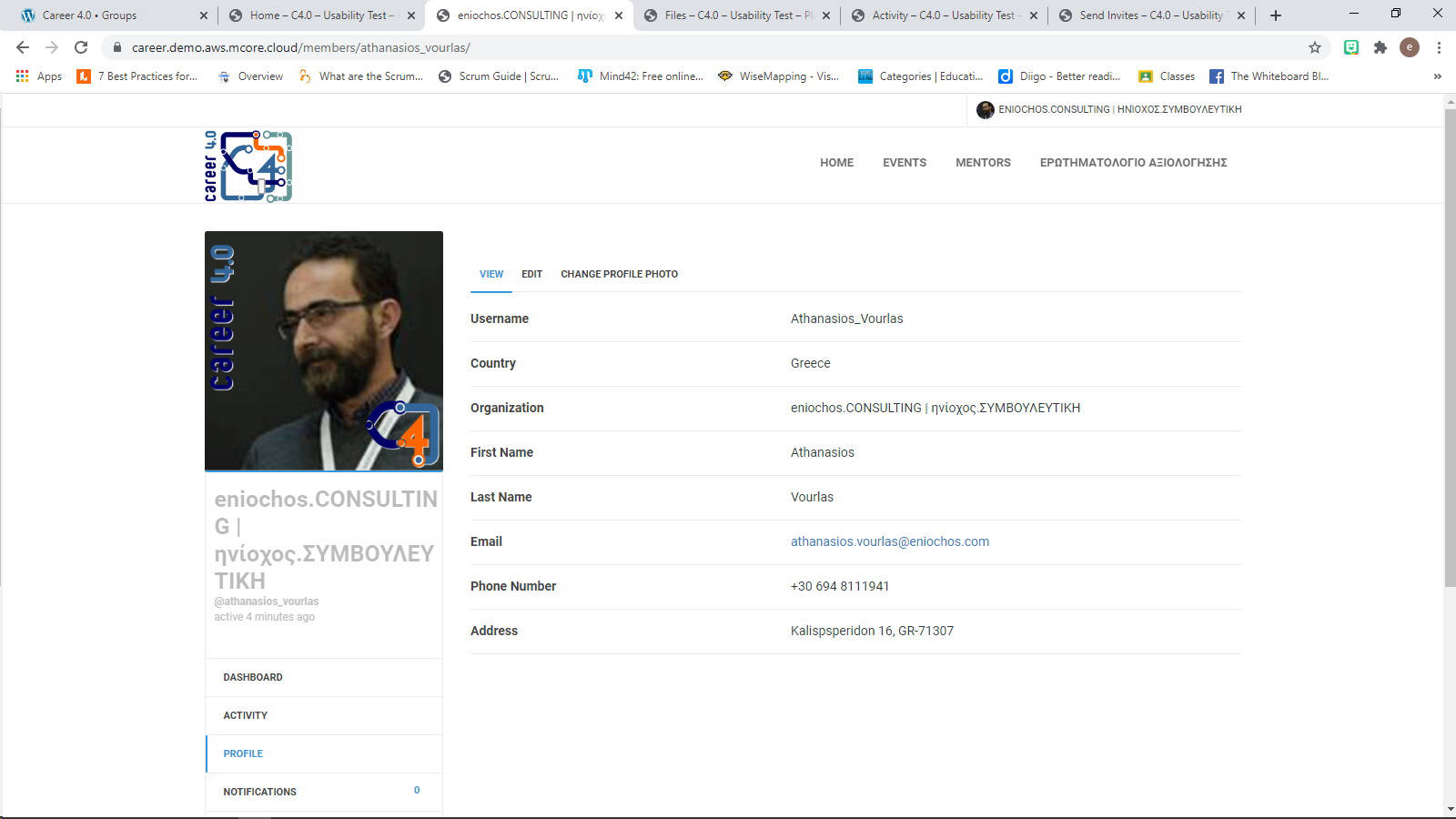Click the Chrome profile avatar icon

tap(1409, 47)
